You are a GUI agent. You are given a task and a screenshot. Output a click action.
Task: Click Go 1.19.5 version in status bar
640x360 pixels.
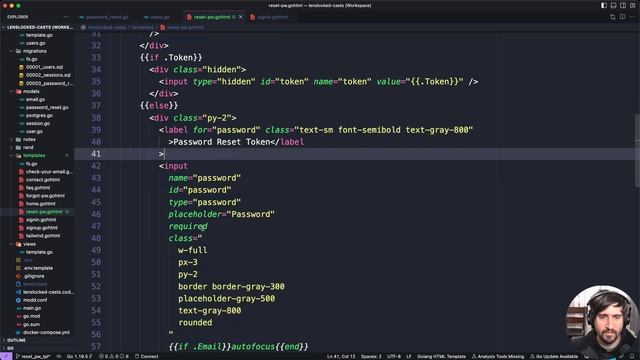coord(79,356)
